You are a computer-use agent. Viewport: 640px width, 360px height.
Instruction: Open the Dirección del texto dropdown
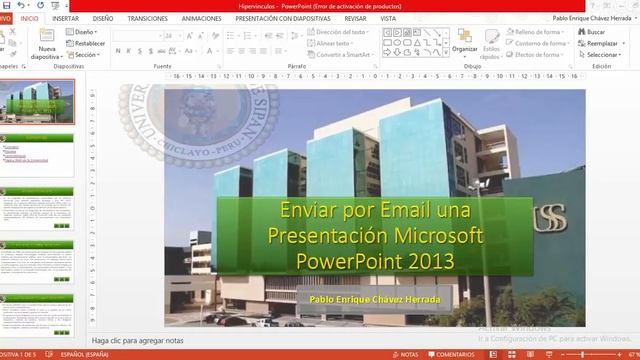pos(338,32)
